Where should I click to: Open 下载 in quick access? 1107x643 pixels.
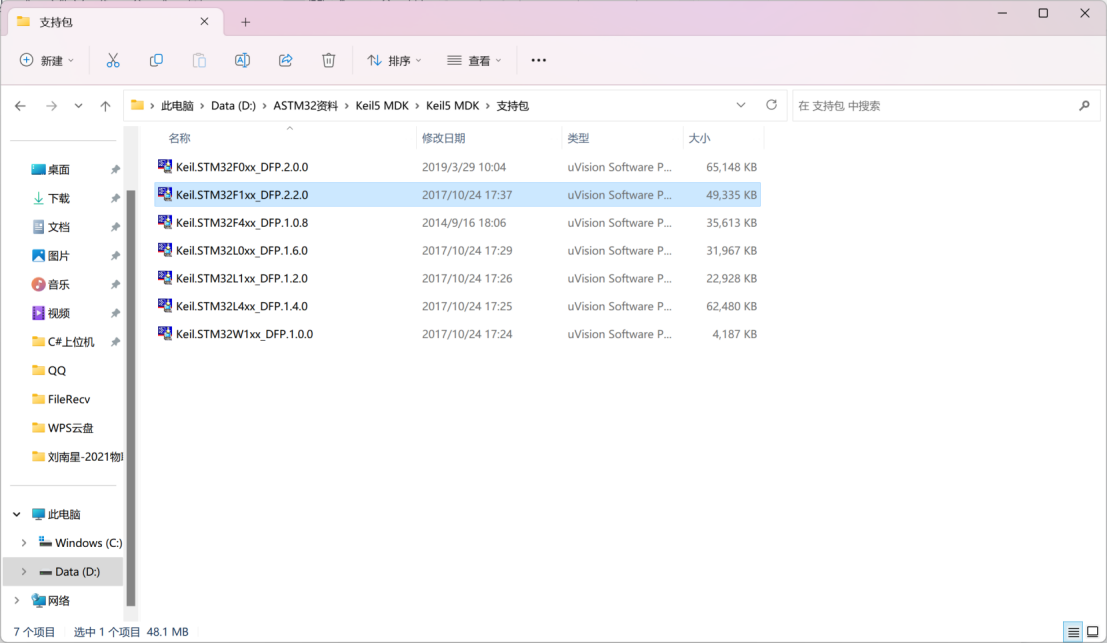[x=59, y=198]
